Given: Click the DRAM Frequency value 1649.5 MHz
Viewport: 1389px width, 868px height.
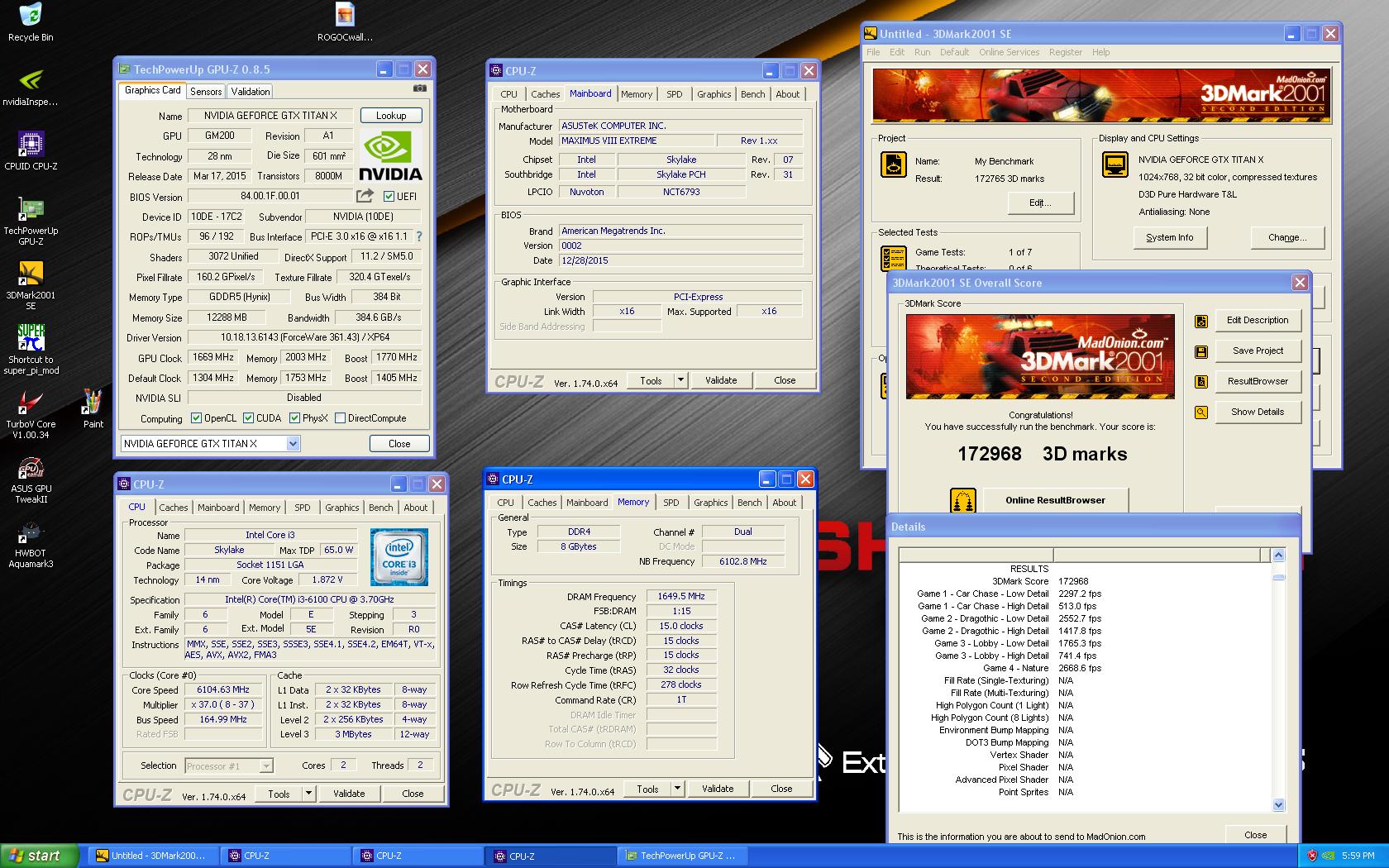Looking at the screenshot, I should click(x=681, y=597).
